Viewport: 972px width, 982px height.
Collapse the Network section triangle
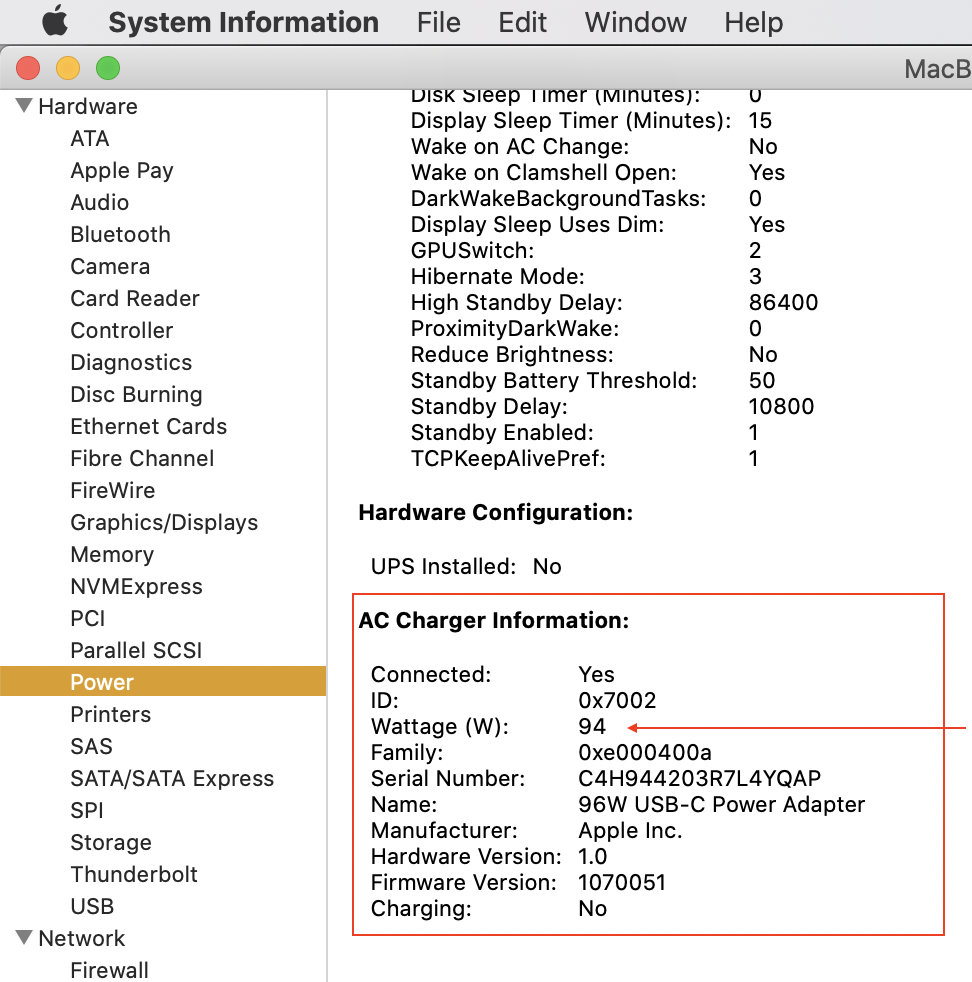(25, 938)
